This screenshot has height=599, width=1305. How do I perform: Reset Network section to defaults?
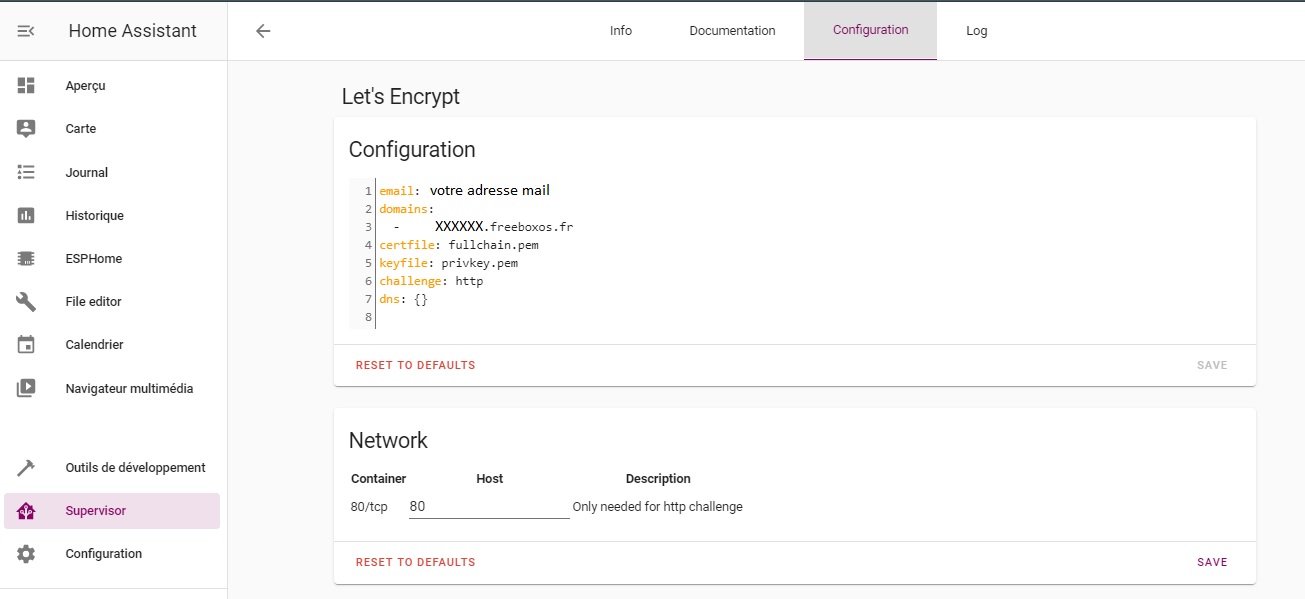pyautogui.click(x=415, y=562)
